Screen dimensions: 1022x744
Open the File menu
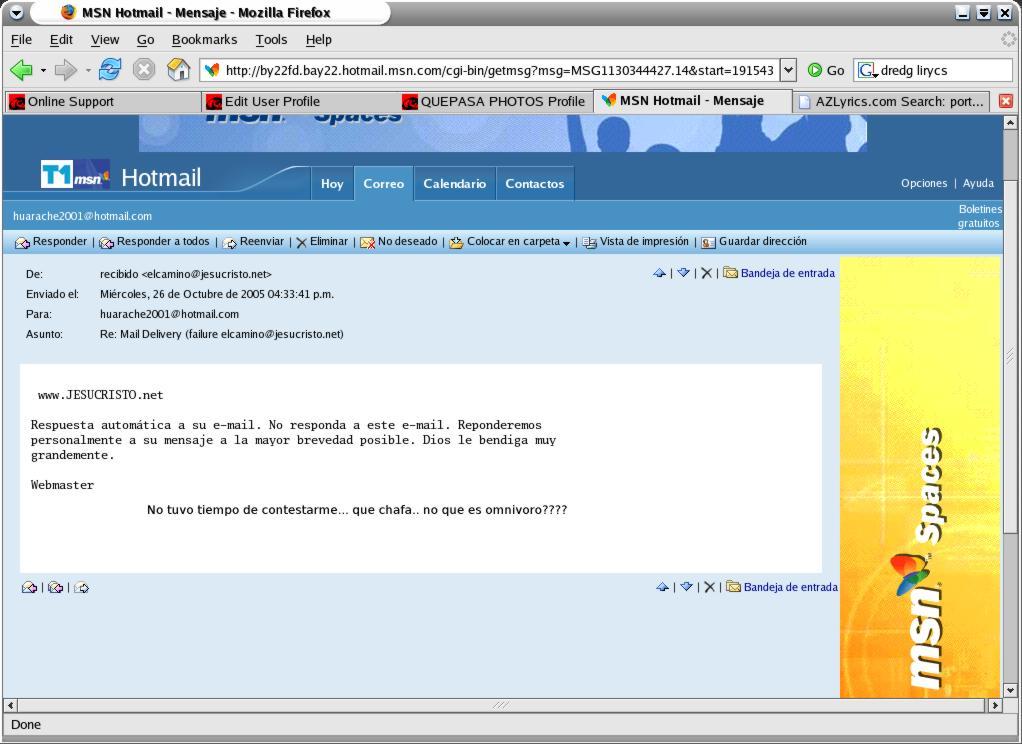tap(22, 40)
